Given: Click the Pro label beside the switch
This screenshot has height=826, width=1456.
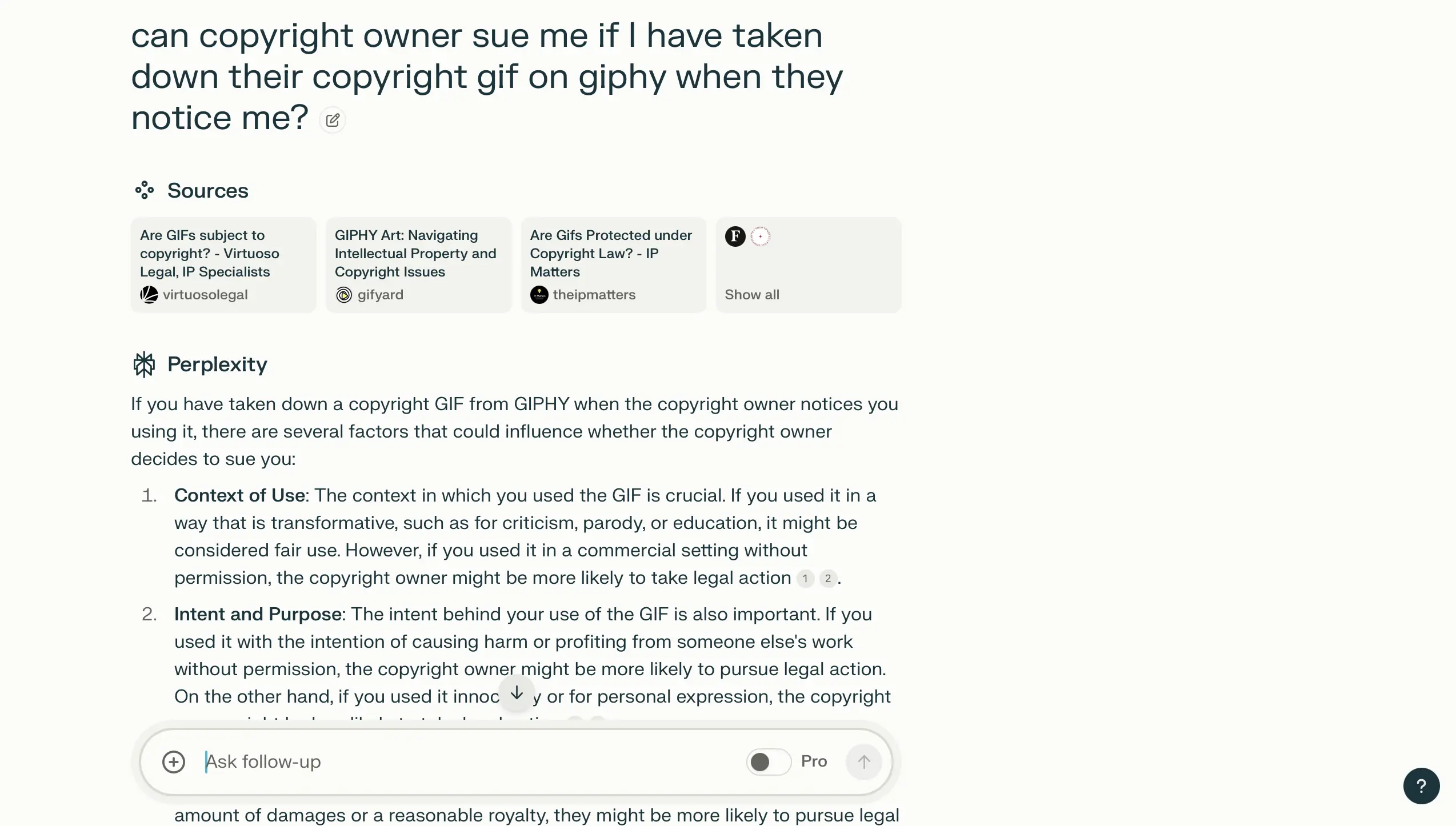Looking at the screenshot, I should click(814, 761).
